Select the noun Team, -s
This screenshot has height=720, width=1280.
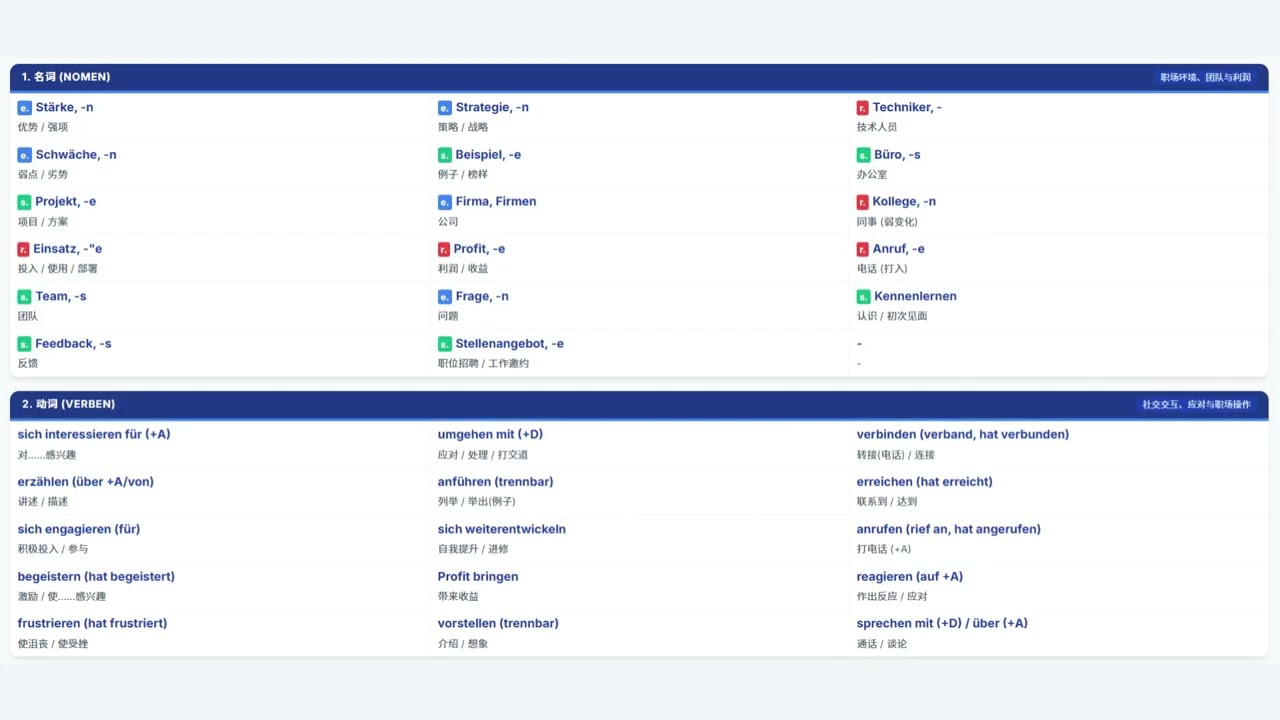(x=61, y=297)
